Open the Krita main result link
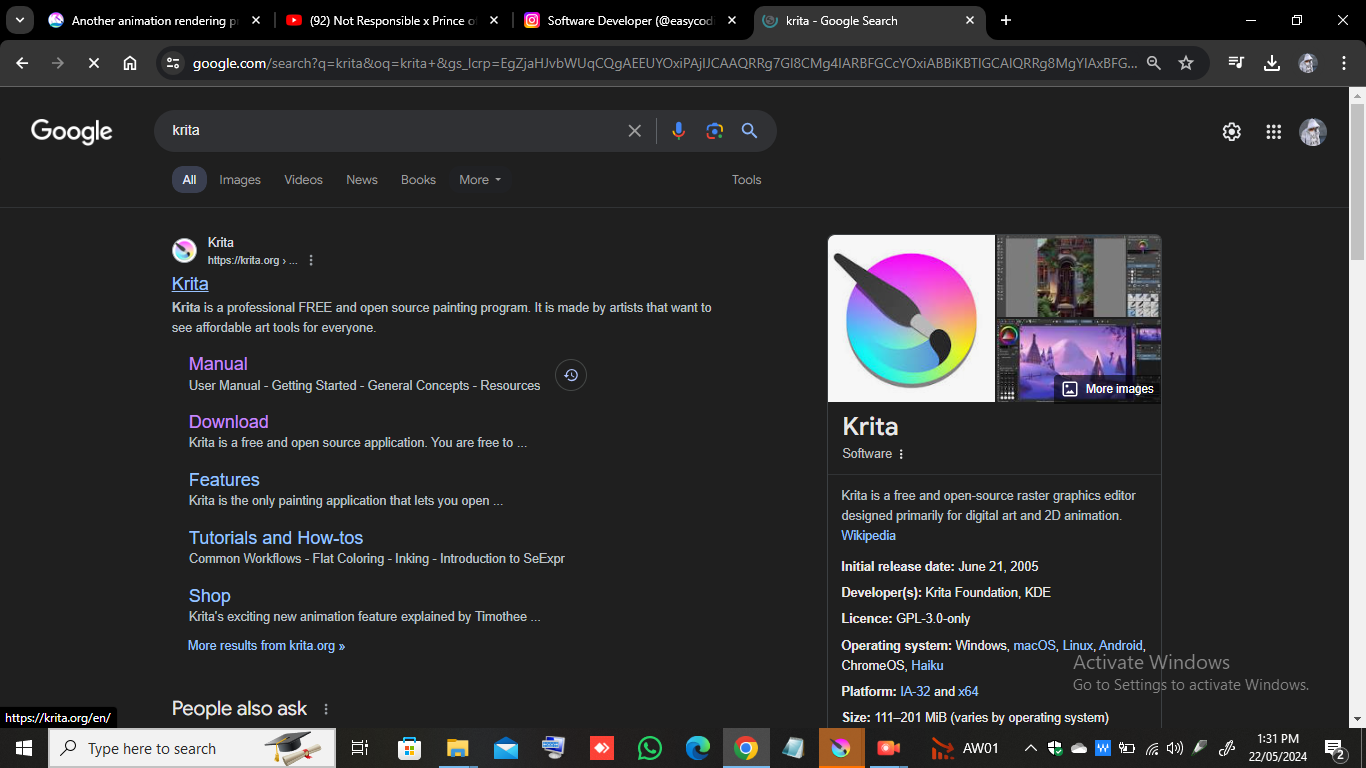The width and height of the screenshot is (1366, 768). pos(190,284)
